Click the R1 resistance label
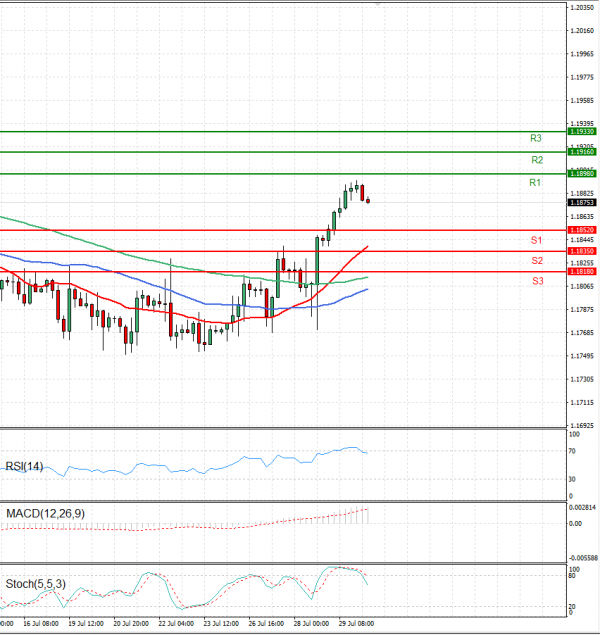This screenshot has width=600, height=635. point(535,183)
